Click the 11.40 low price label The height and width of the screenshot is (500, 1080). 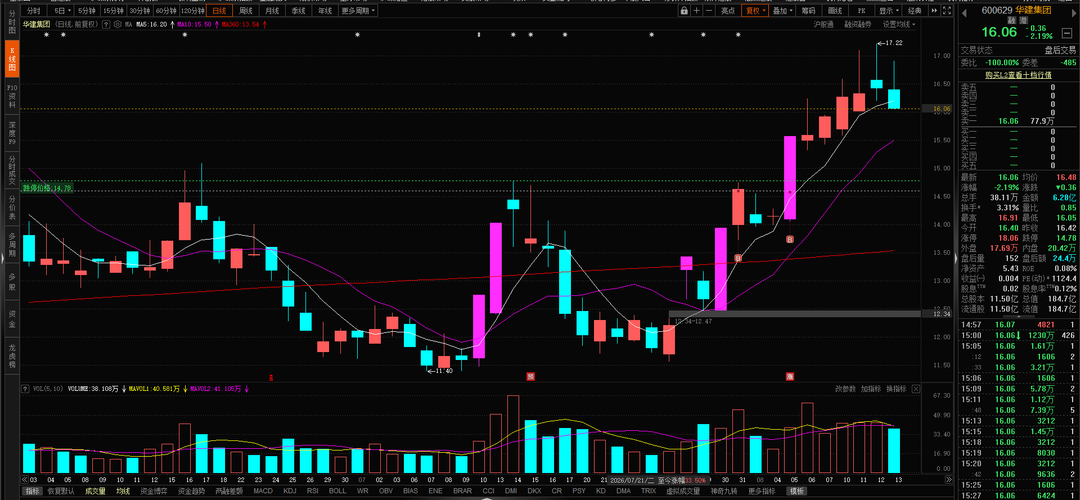click(445, 371)
